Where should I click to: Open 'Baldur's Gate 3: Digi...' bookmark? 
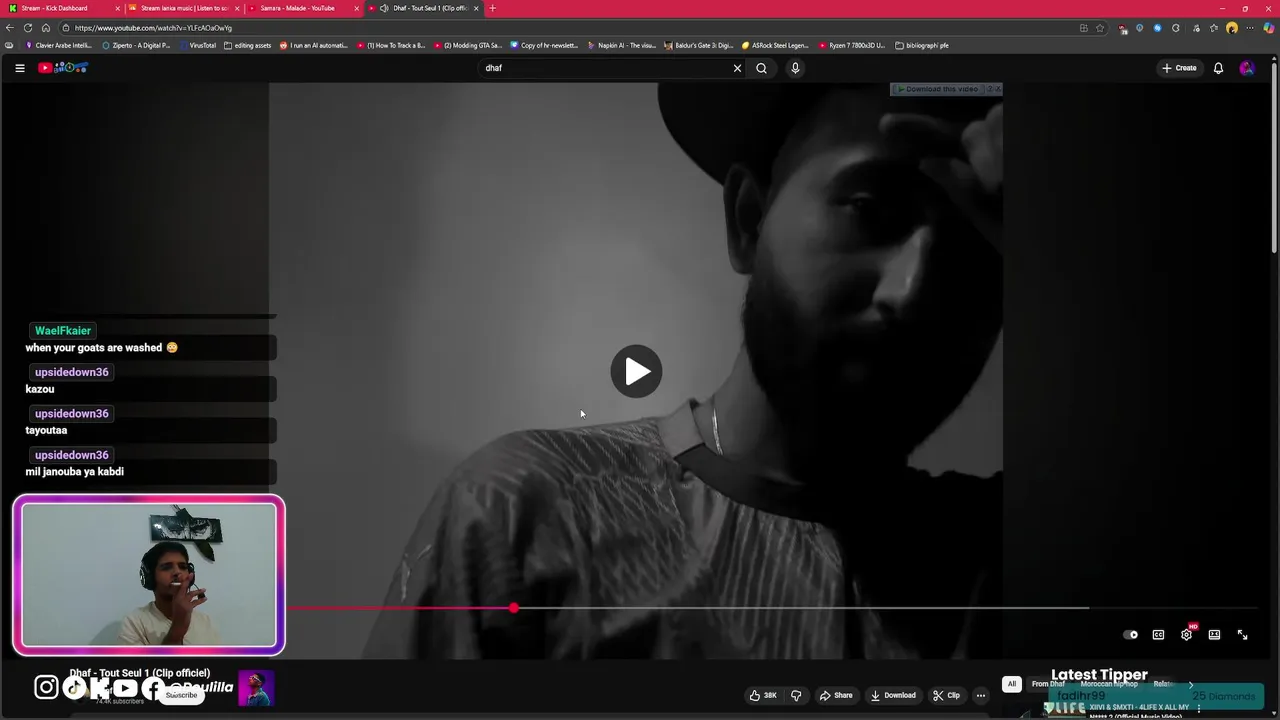coord(699,45)
